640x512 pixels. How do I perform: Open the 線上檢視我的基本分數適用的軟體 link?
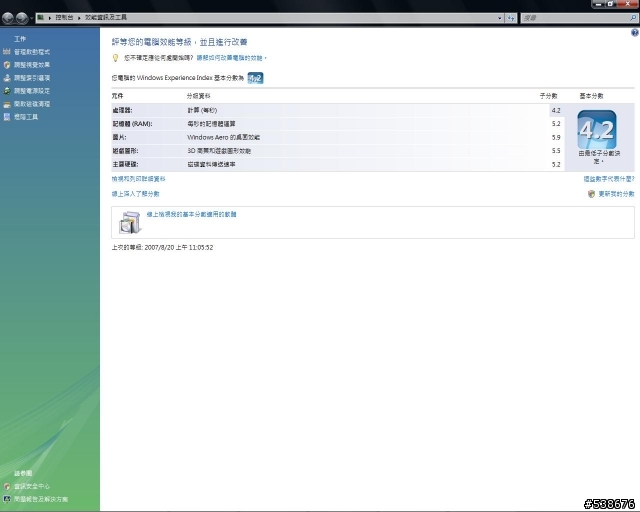tap(191, 214)
